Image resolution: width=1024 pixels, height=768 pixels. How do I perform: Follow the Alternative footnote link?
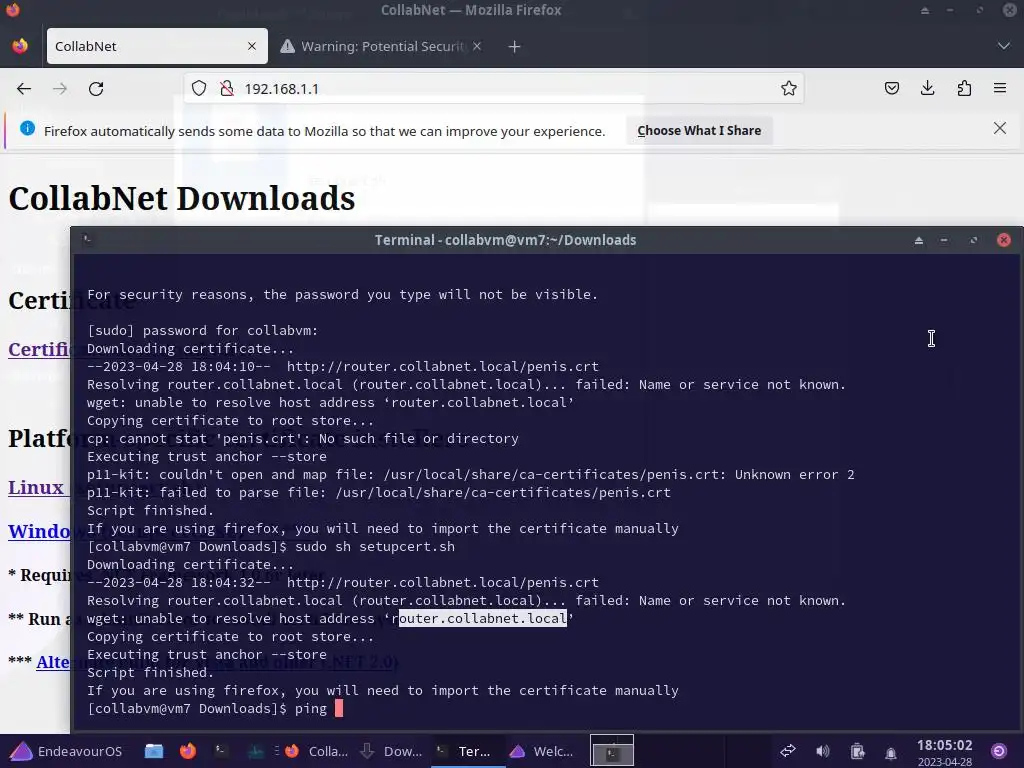pos(53,662)
